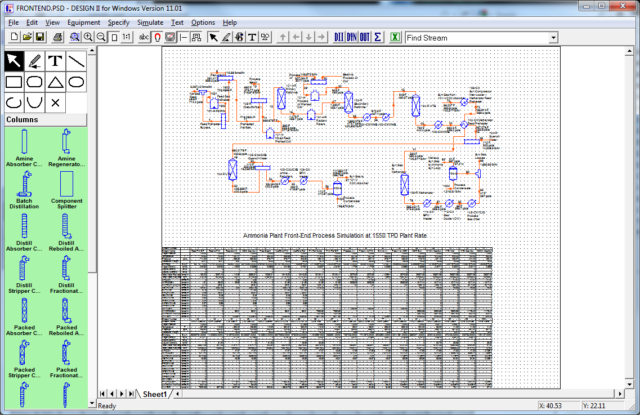Screen dimensions: 640x415
Task: Open the Find Stream dropdown arrow
Action: pyautogui.click(x=553, y=38)
